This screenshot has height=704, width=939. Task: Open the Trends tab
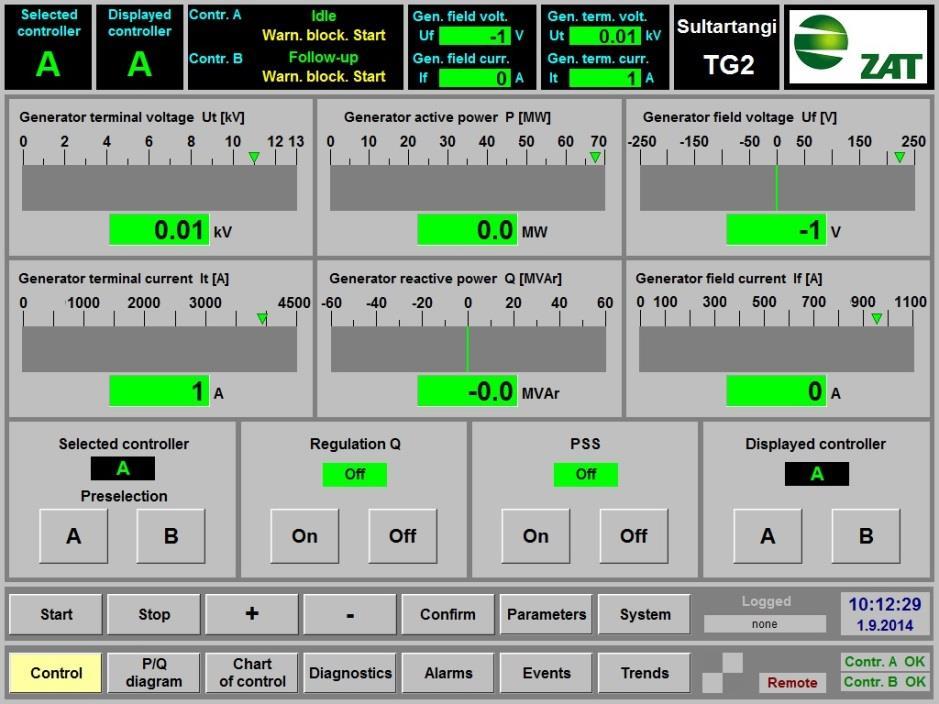pos(644,673)
